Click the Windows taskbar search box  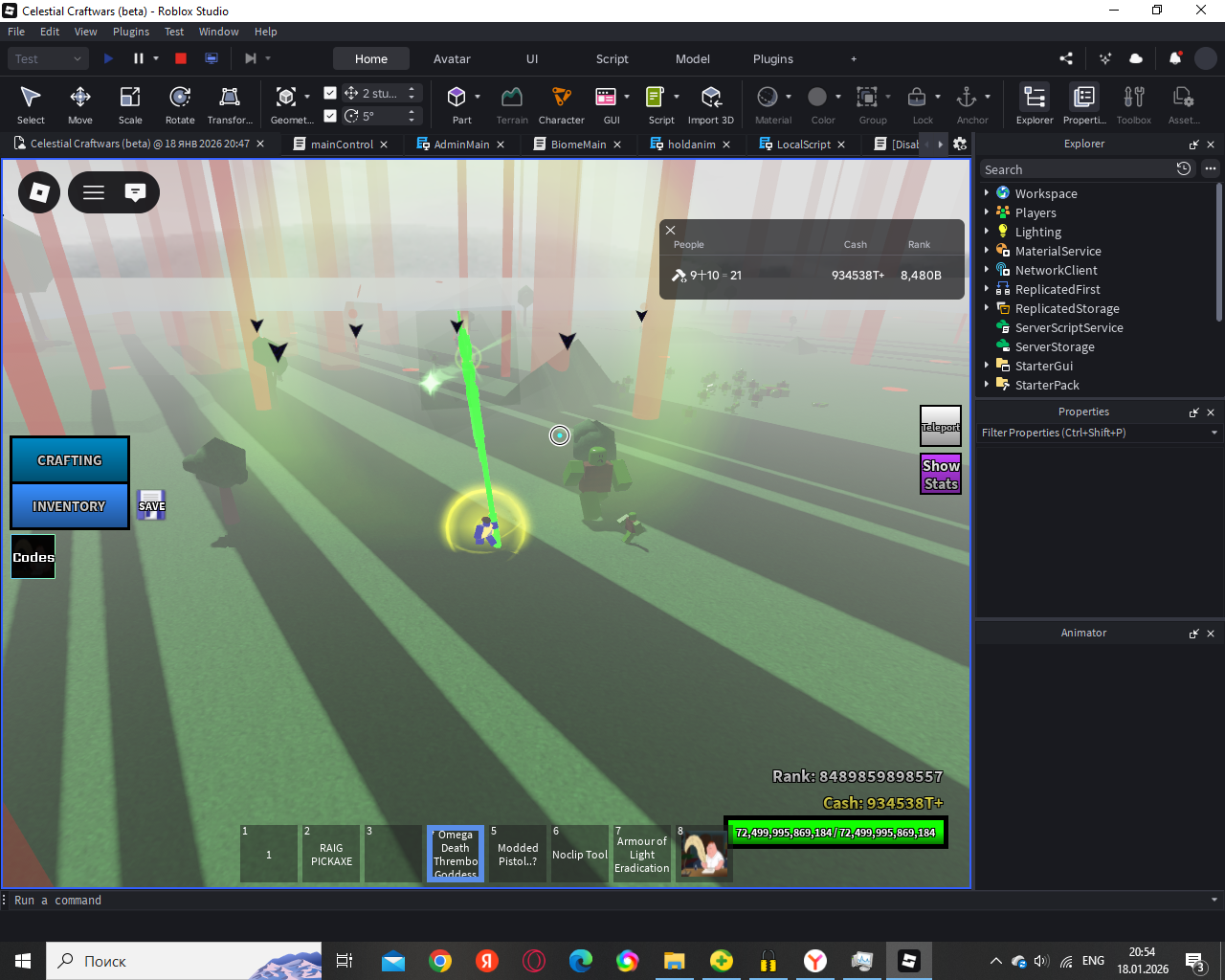click(x=184, y=961)
